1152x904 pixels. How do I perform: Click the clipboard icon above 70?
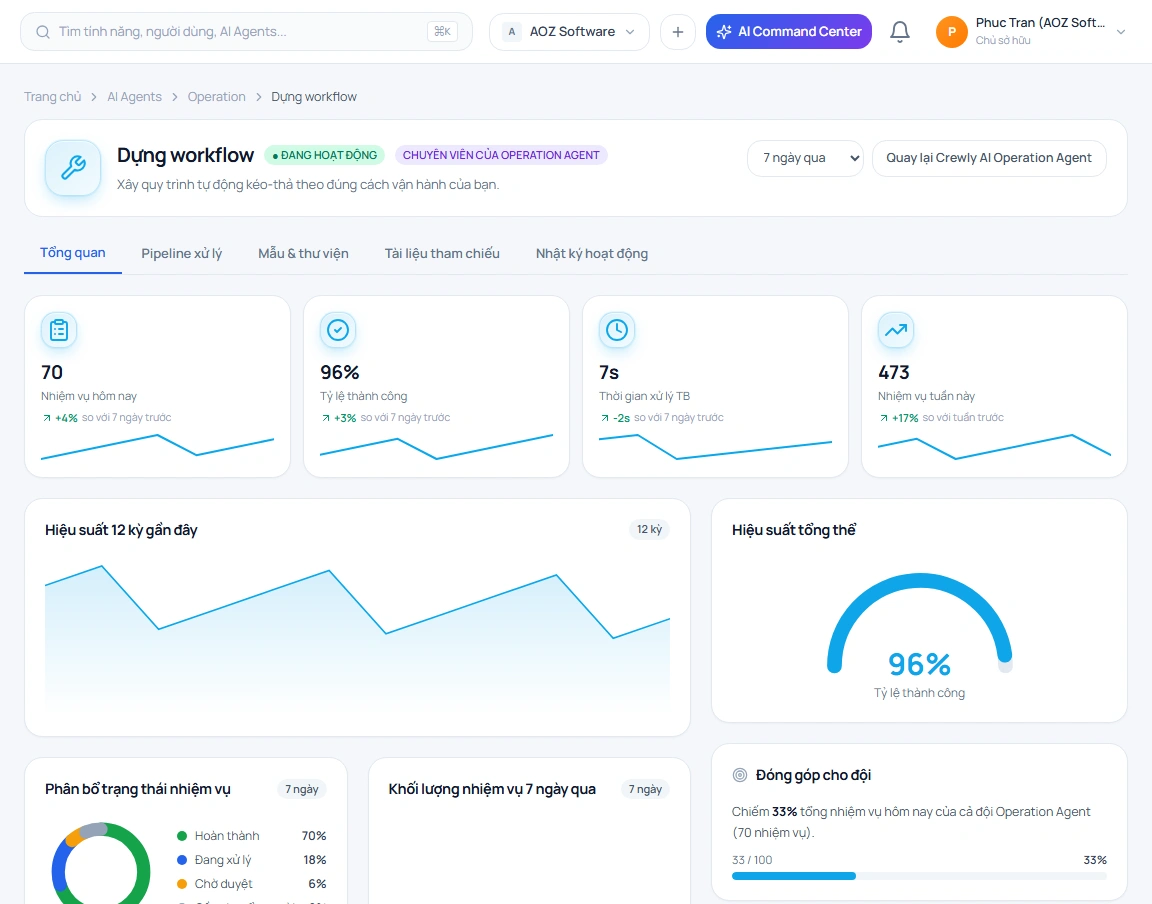(x=59, y=330)
